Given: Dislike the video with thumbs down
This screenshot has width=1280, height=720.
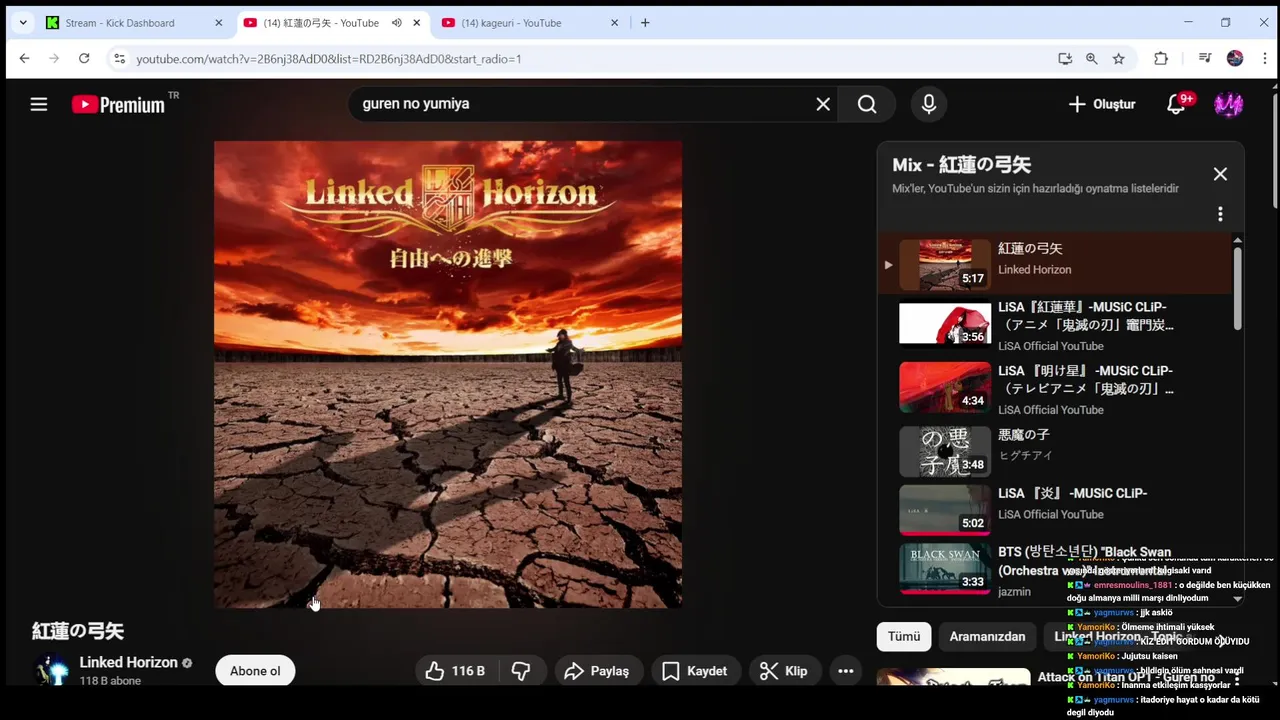Looking at the screenshot, I should (521, 671).
